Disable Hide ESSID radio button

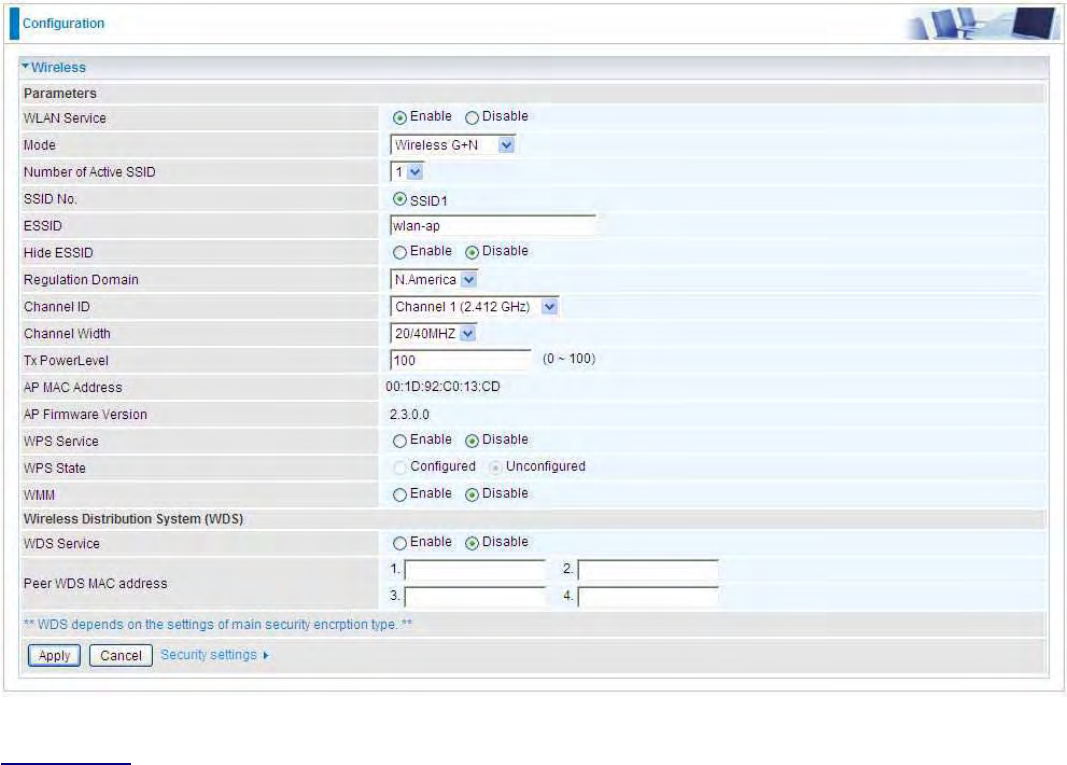(x=472, y=253)
